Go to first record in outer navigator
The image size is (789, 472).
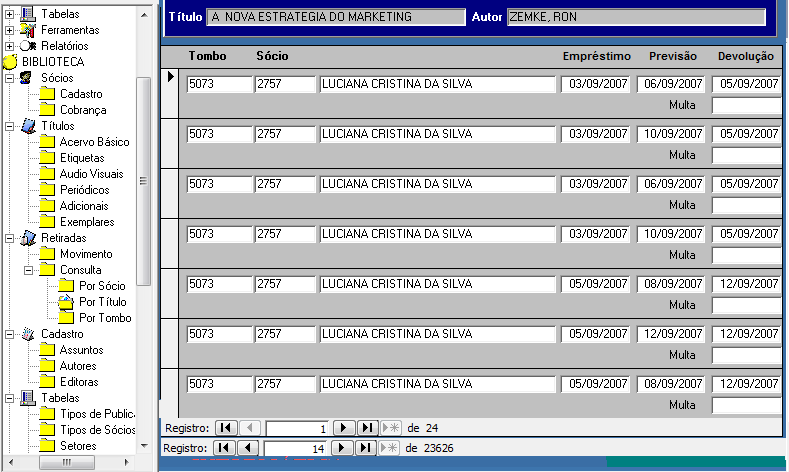(224, 448)
